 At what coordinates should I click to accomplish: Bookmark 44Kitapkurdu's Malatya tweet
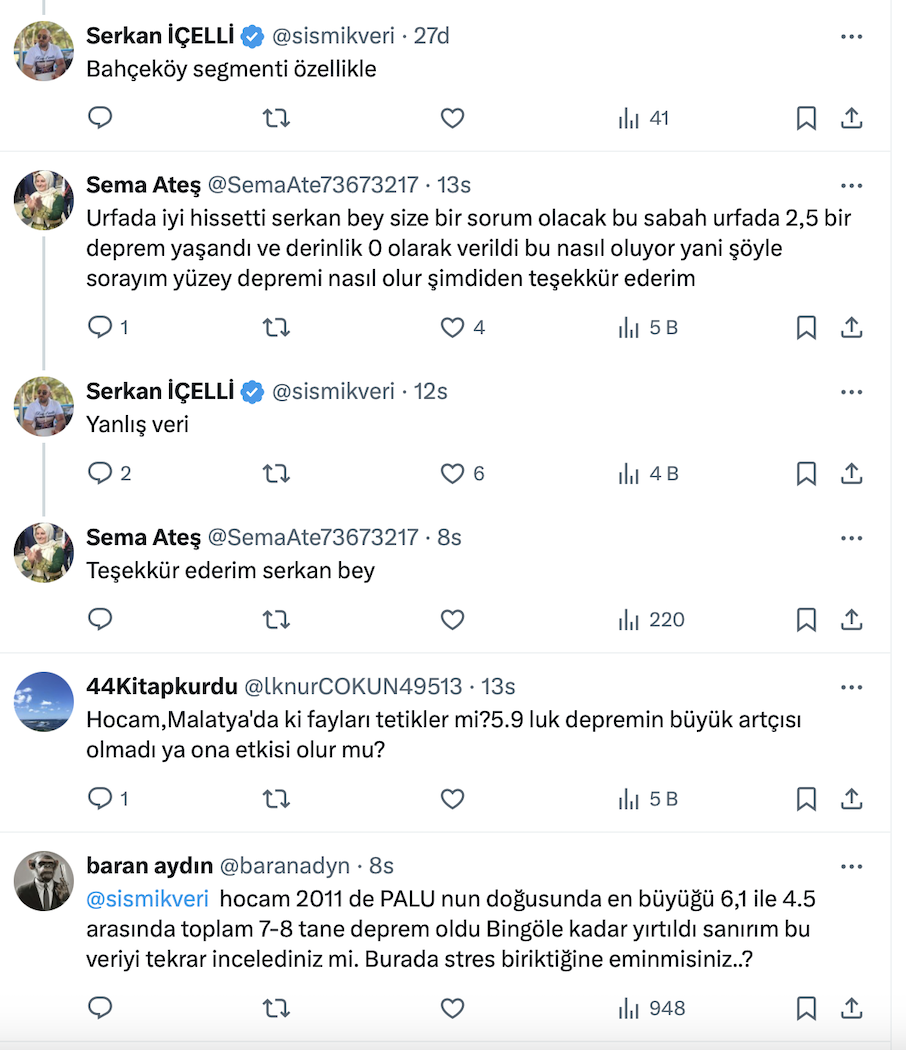[806, 799]
